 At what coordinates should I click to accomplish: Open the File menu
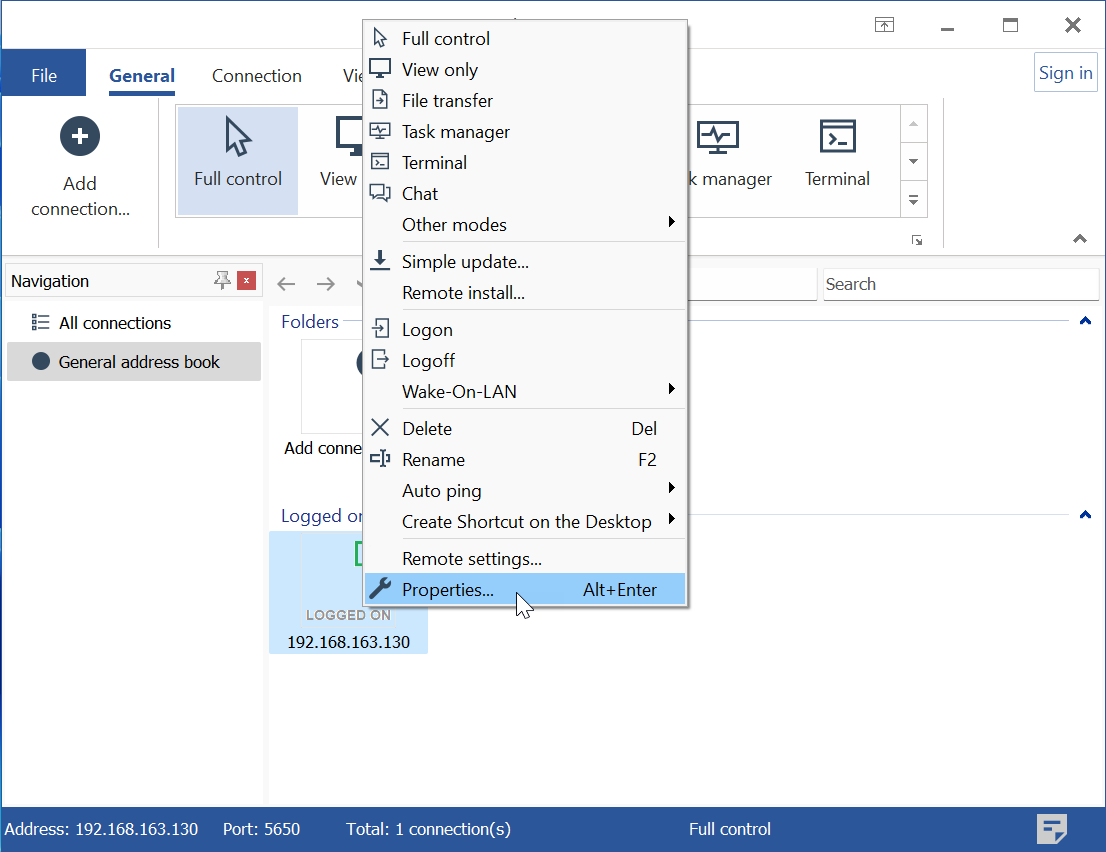[x=44, y=76]
